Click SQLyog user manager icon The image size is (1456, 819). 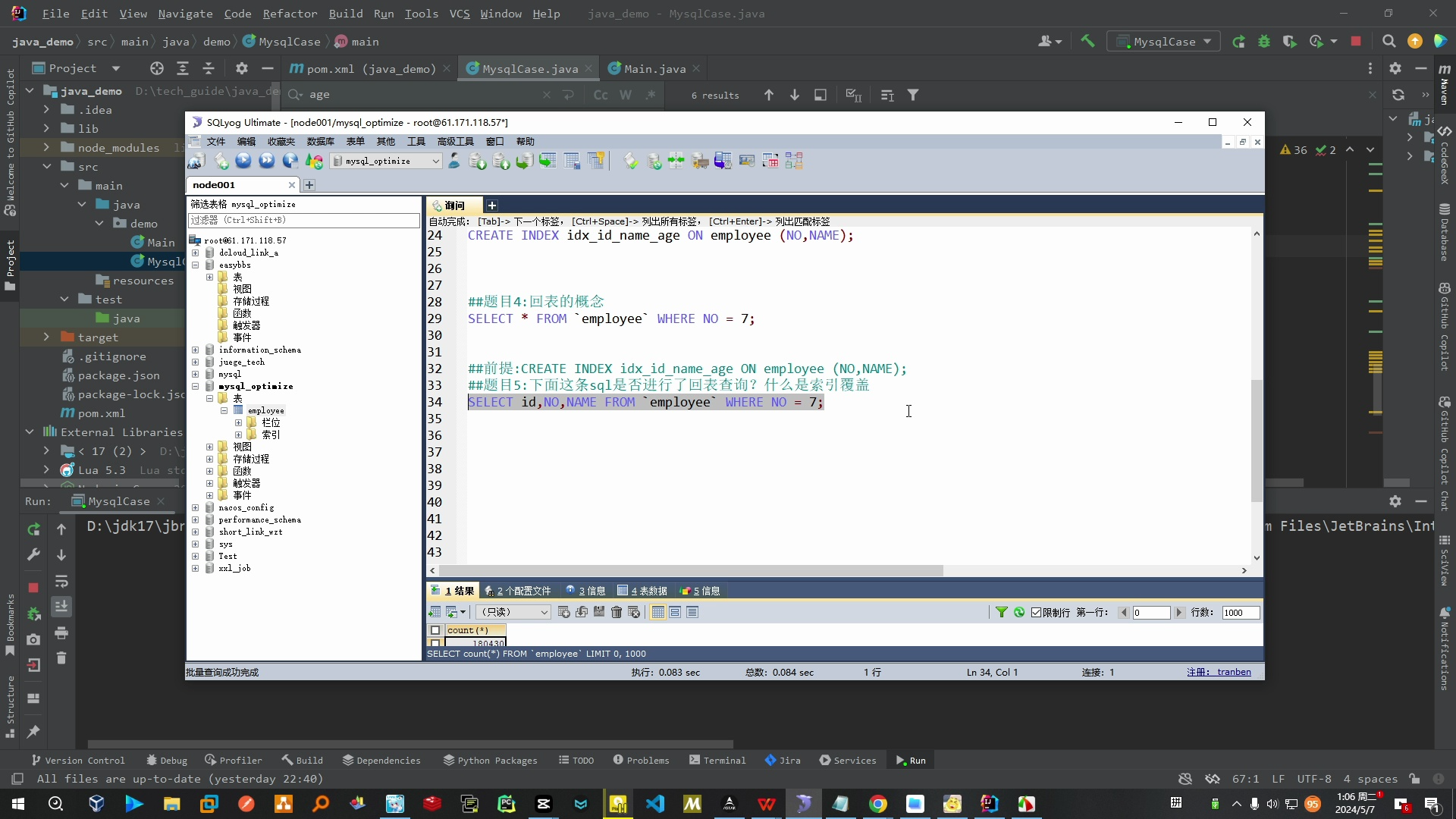coord(453,161)
